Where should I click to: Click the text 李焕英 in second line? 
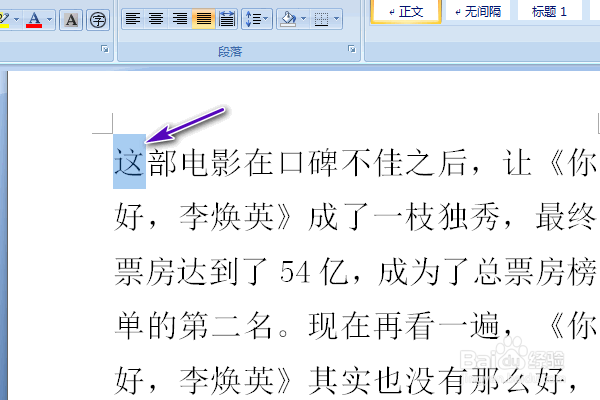coord(227,217)
